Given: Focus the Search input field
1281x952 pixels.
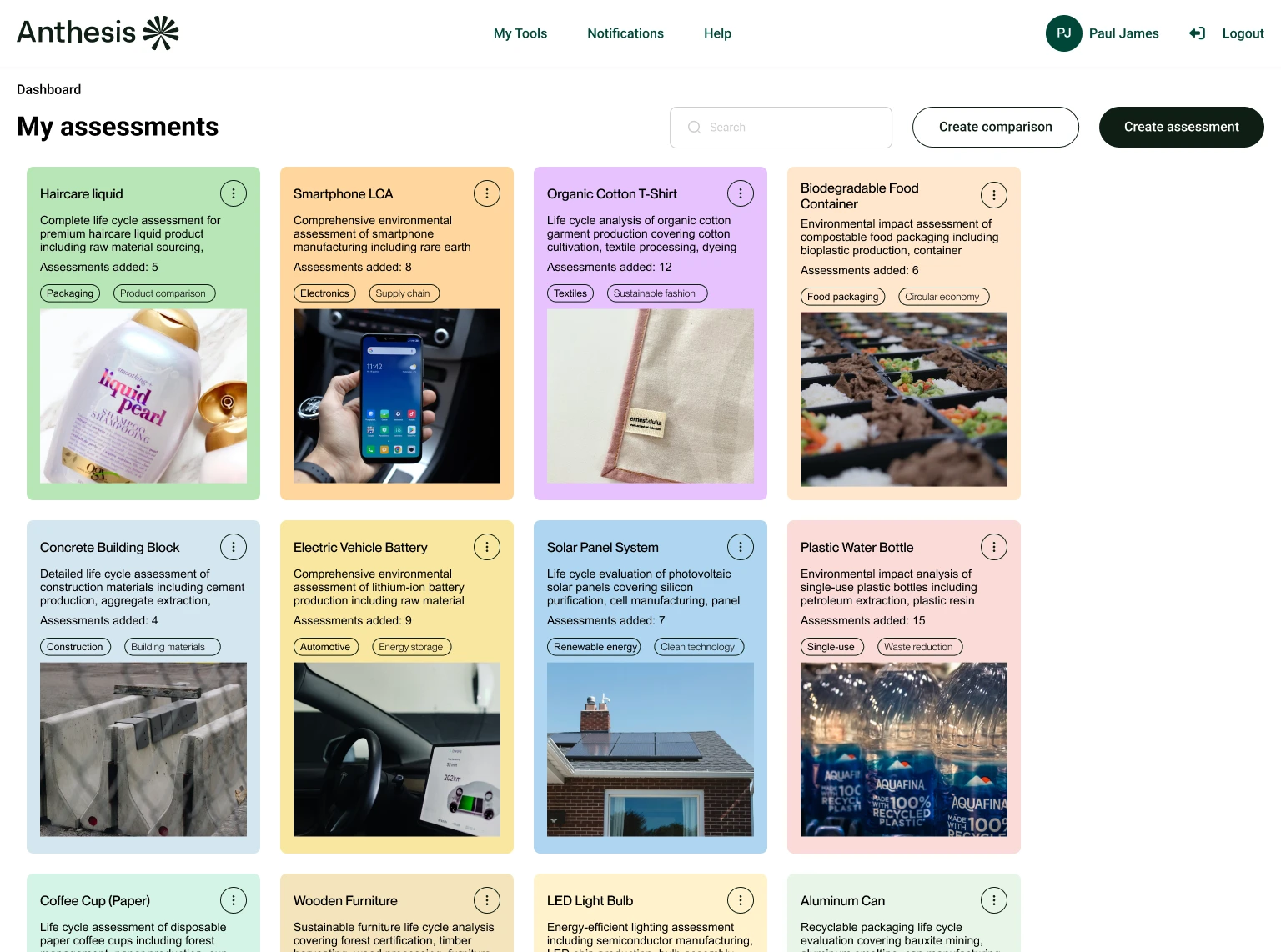Looking at the screenshot, I should (x=781, y=128).
